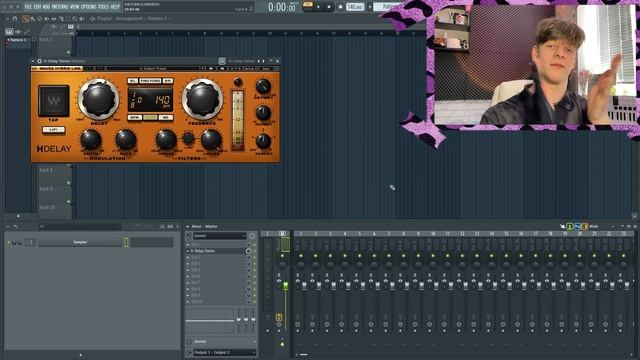The image size is (640, 360).
Task: Click the ANALOG selector knob
Action: pos(263,141)
